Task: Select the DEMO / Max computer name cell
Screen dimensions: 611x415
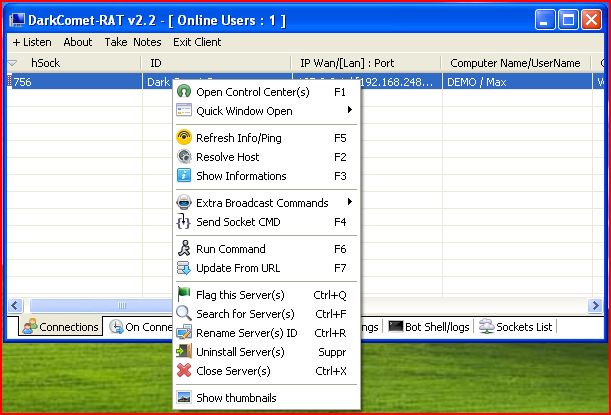Action: [x=517, y=82]
